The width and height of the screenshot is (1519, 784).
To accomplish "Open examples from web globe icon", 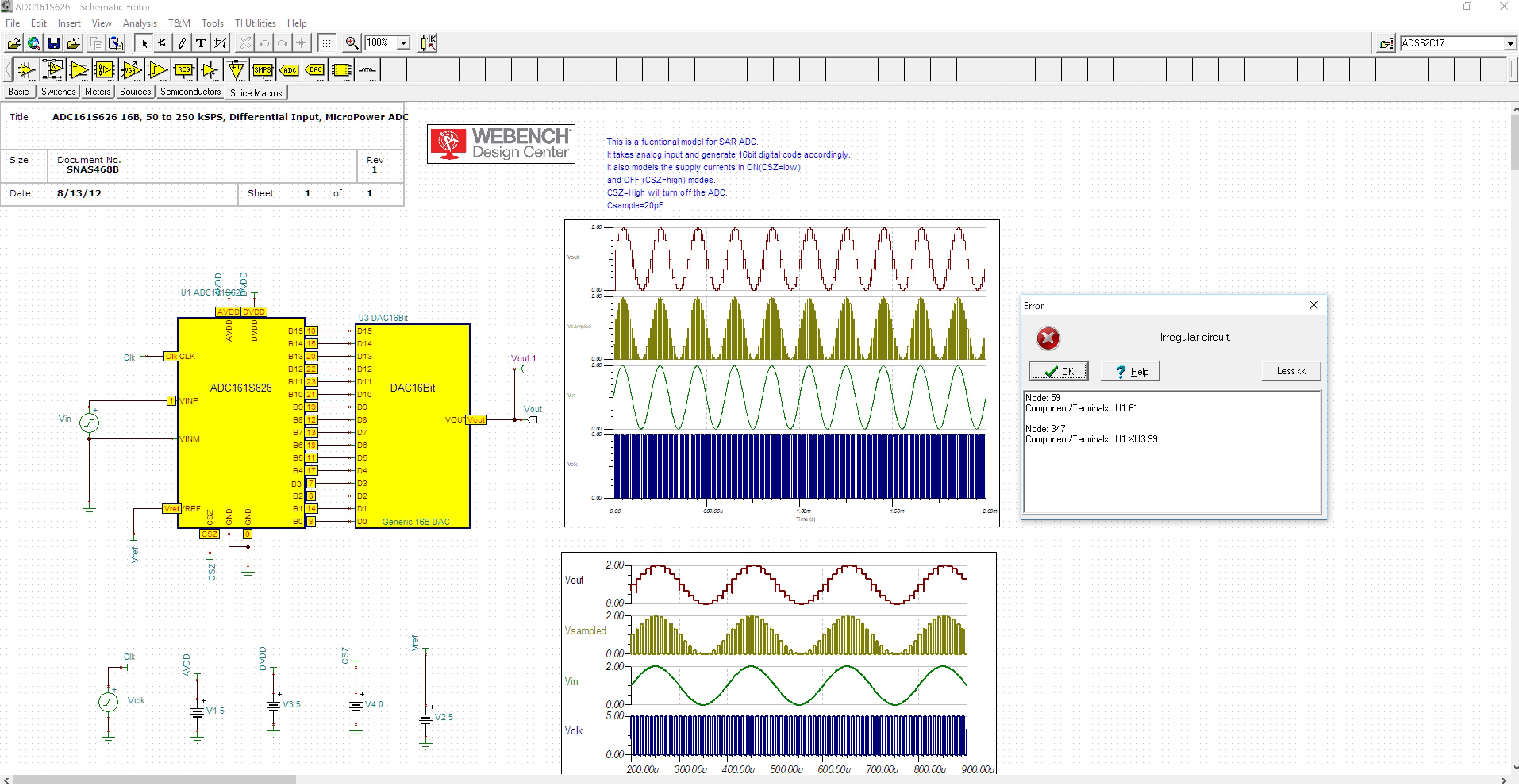I will 34,43.
